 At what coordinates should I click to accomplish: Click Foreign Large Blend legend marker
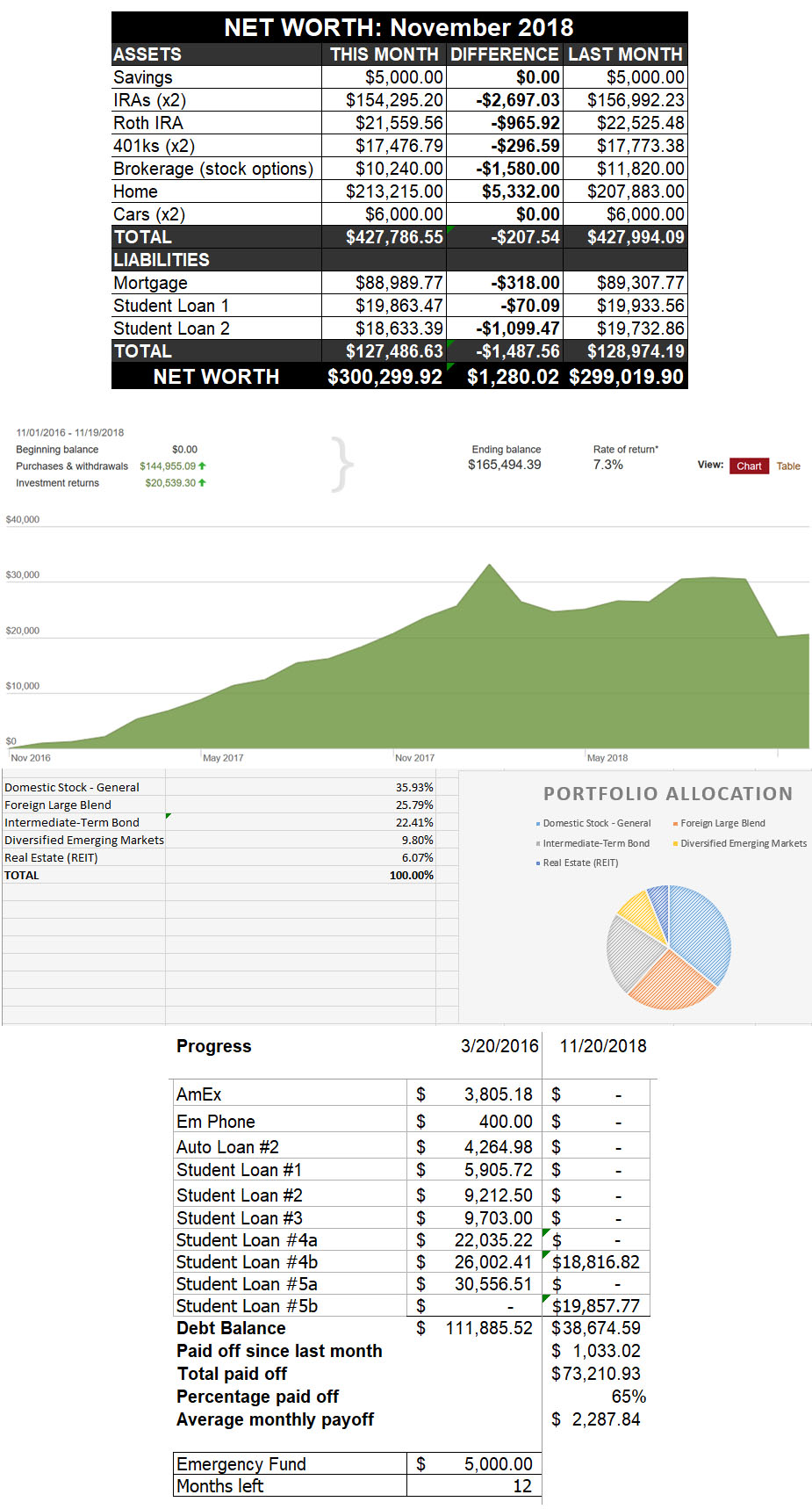pyautogui.click(x=675, y=824)
